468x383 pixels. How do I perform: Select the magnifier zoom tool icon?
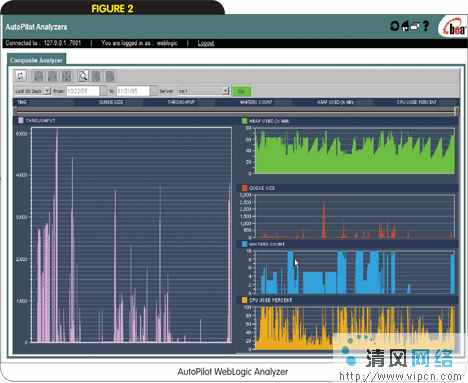point(83,76)
